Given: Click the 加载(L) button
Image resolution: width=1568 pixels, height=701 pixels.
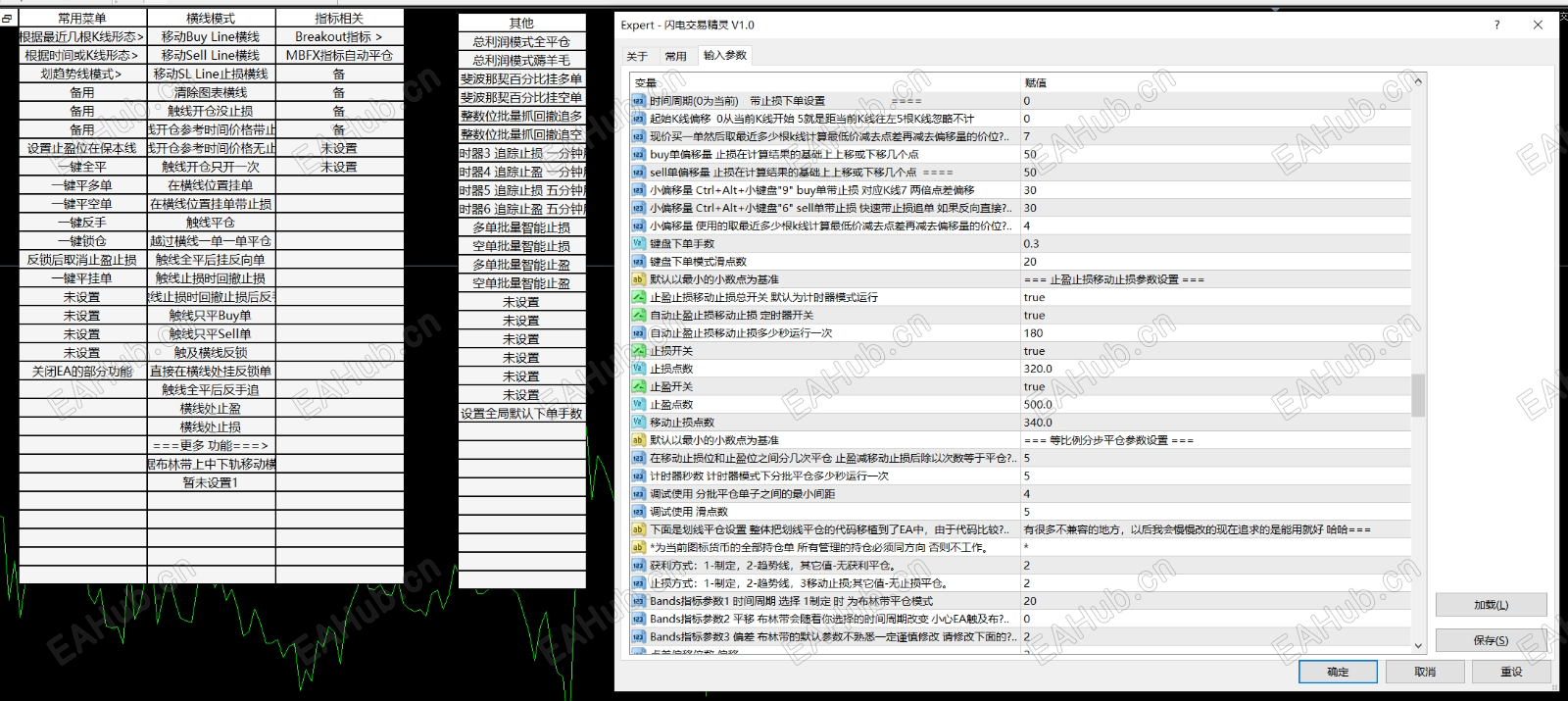Looking at the screenshot, I should coord(1492,605).
